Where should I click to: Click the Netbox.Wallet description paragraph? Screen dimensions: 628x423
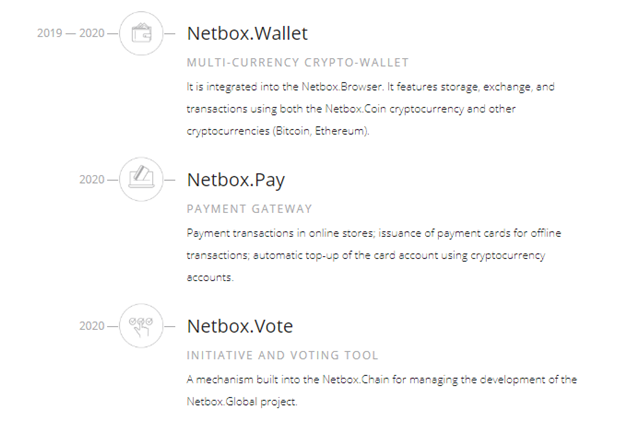point(370,109)
